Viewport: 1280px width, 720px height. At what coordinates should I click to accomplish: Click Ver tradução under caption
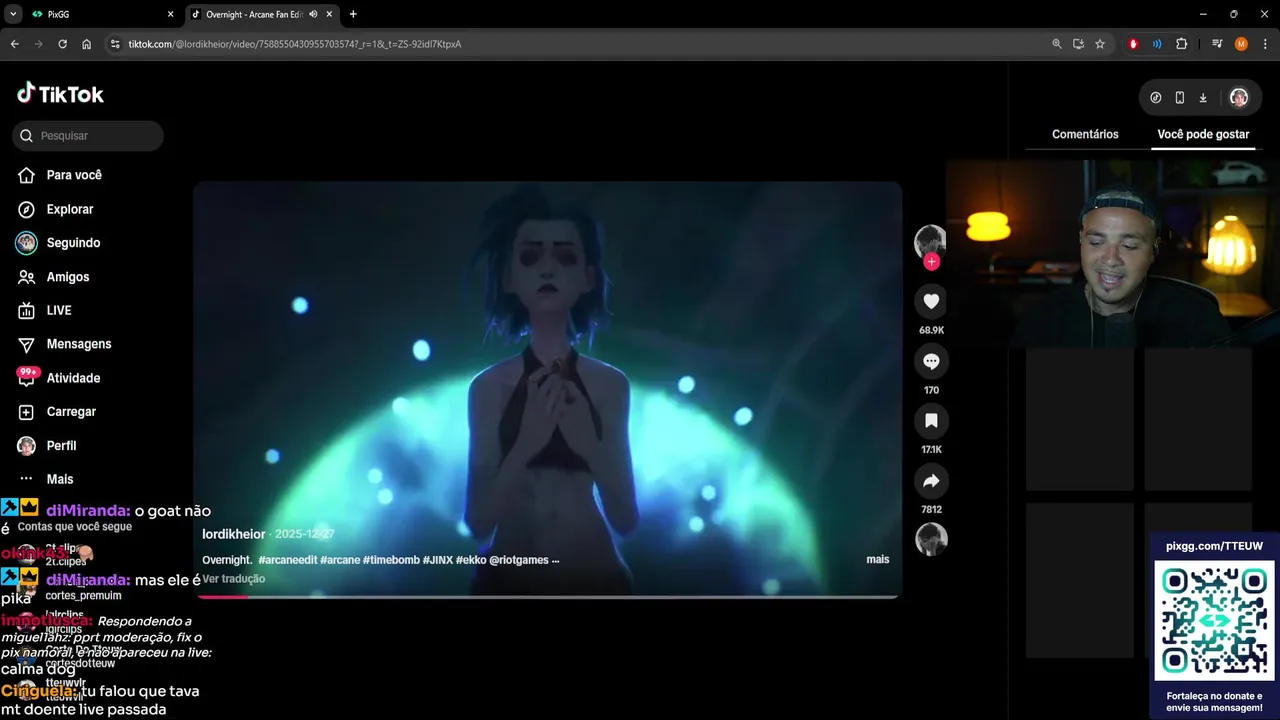(x=234, y=579)
